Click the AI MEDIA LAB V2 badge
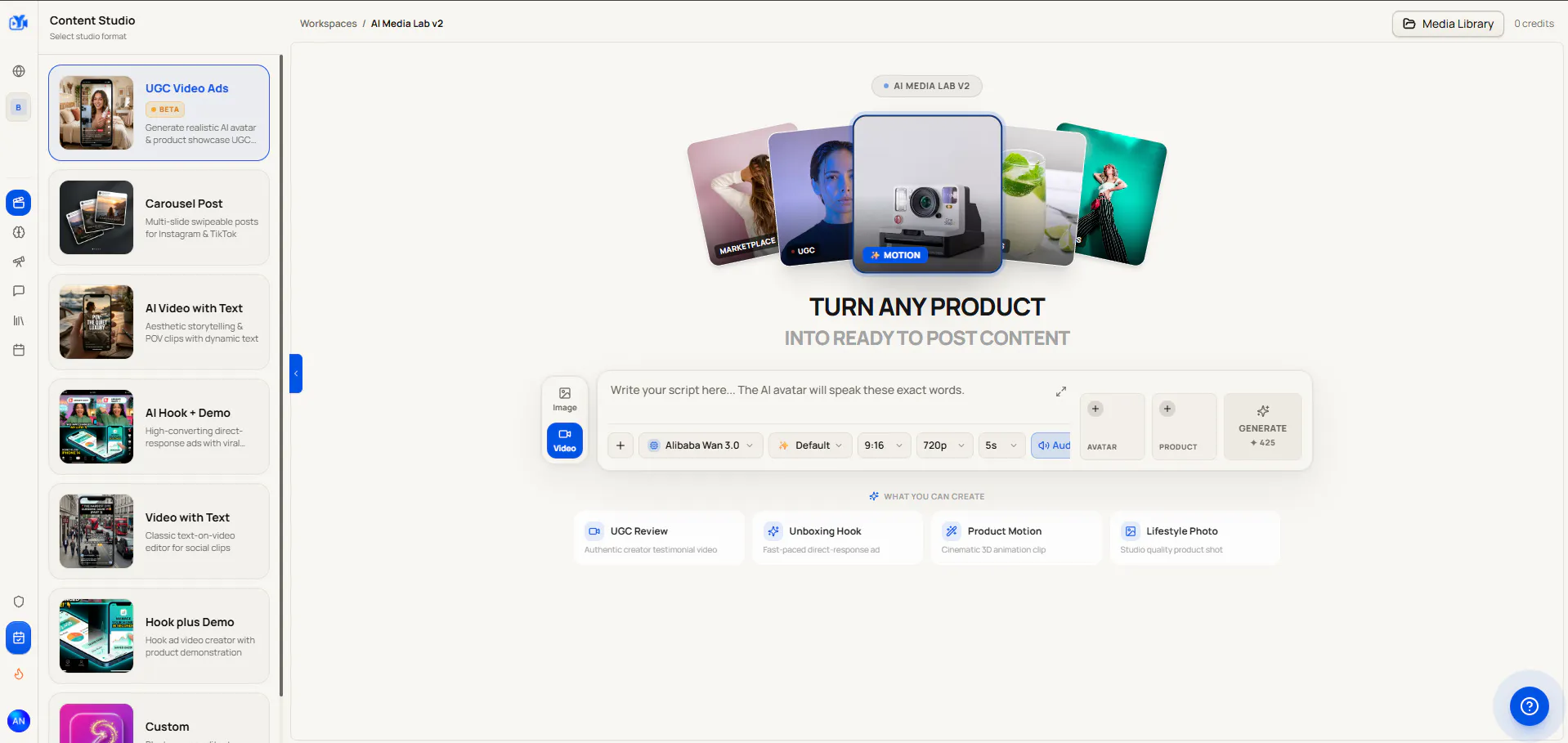The width and height of the screenshot is (1568, 743). [927, 86]
